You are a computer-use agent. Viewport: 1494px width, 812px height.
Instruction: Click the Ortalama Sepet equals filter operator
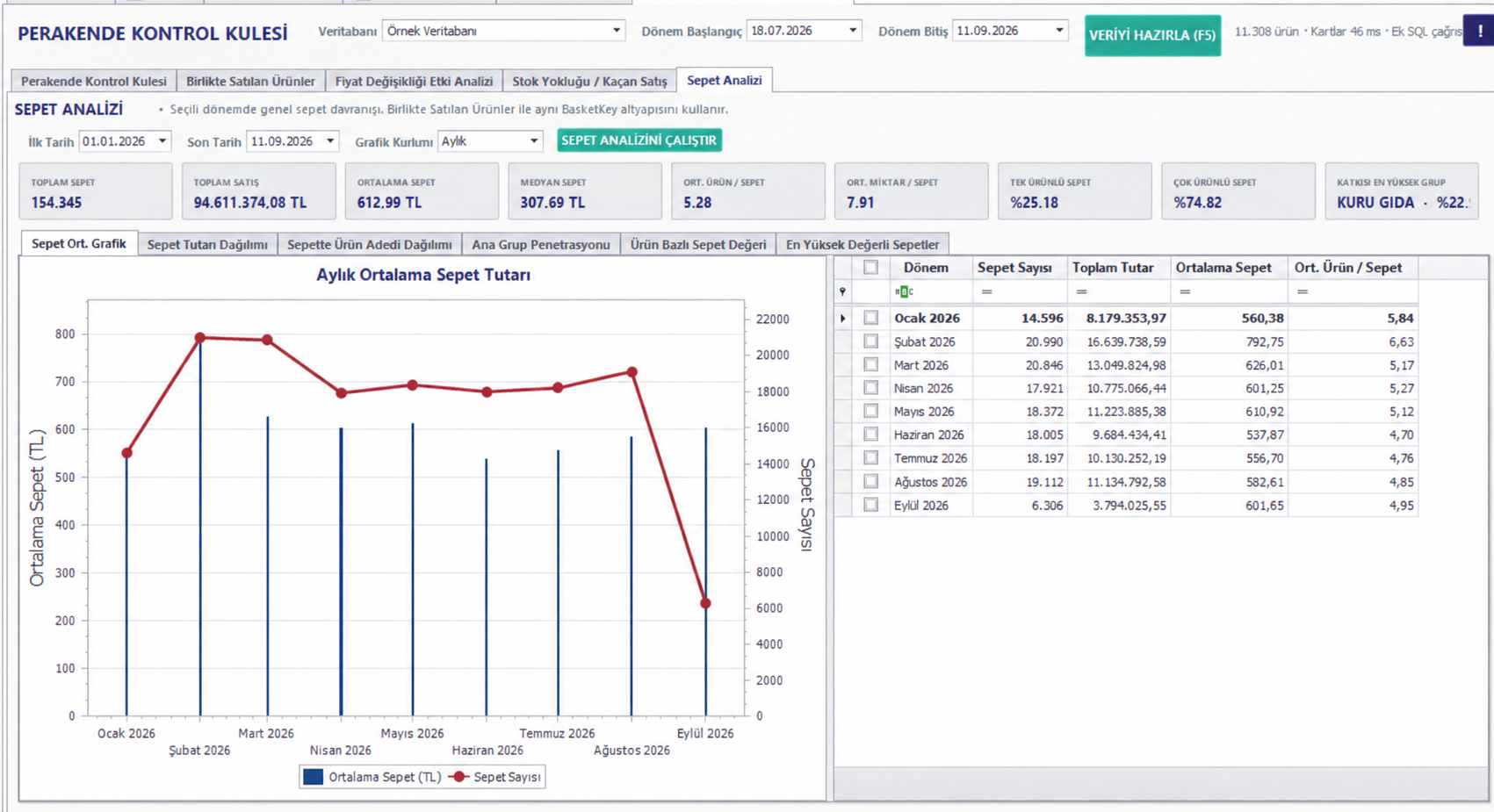tap(1185, 291)
